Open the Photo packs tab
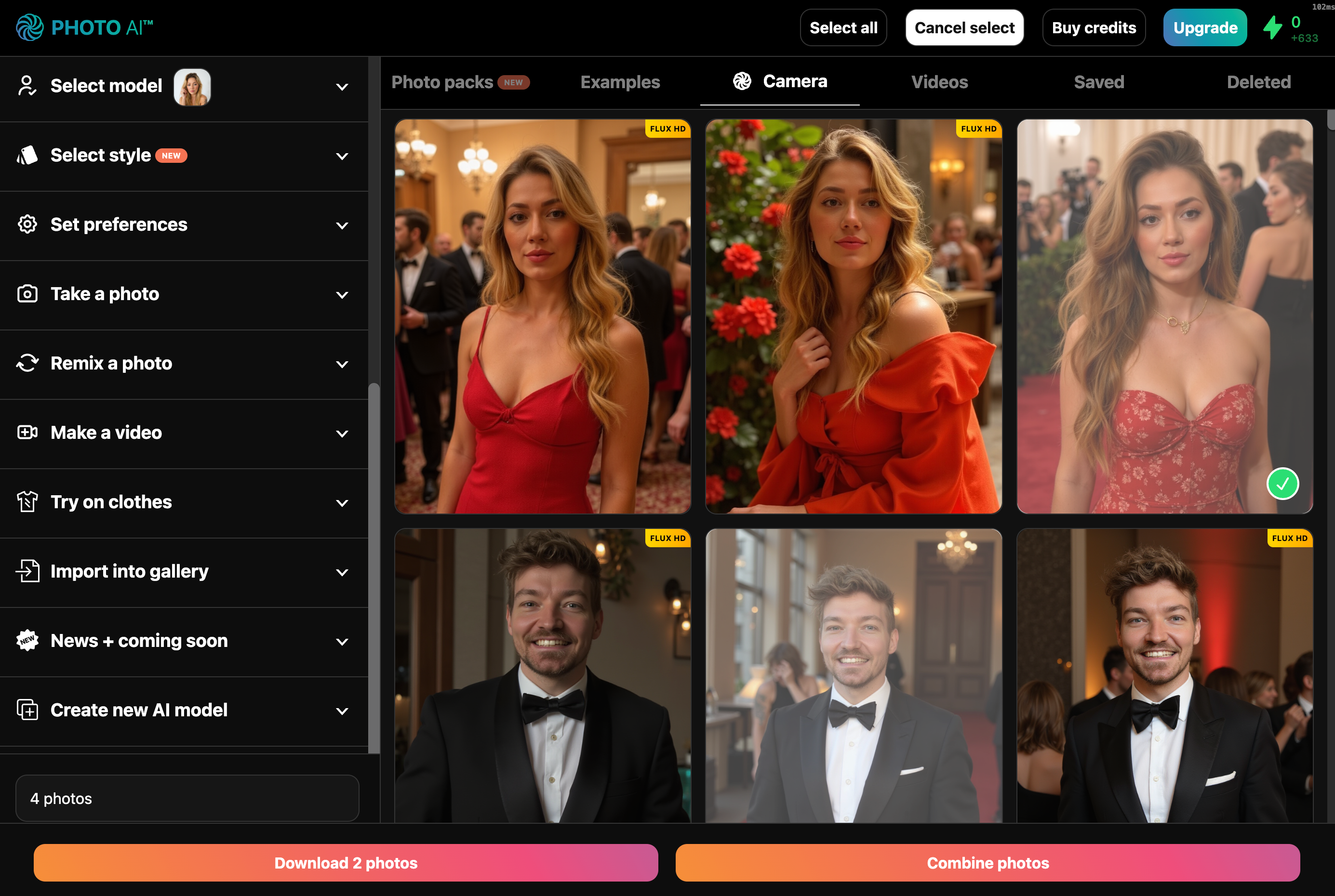Viewport: 1335px width, 896px height. (x=442, y=82)
